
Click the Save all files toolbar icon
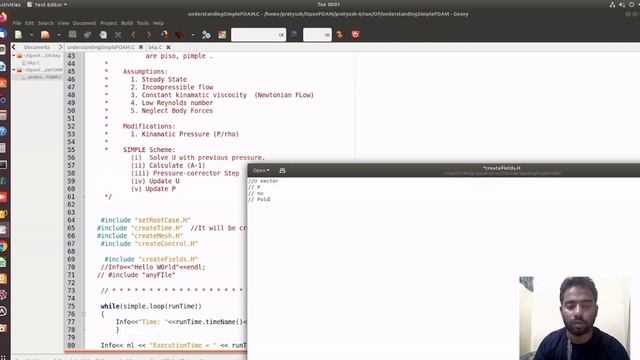click(x=87, y=35)
